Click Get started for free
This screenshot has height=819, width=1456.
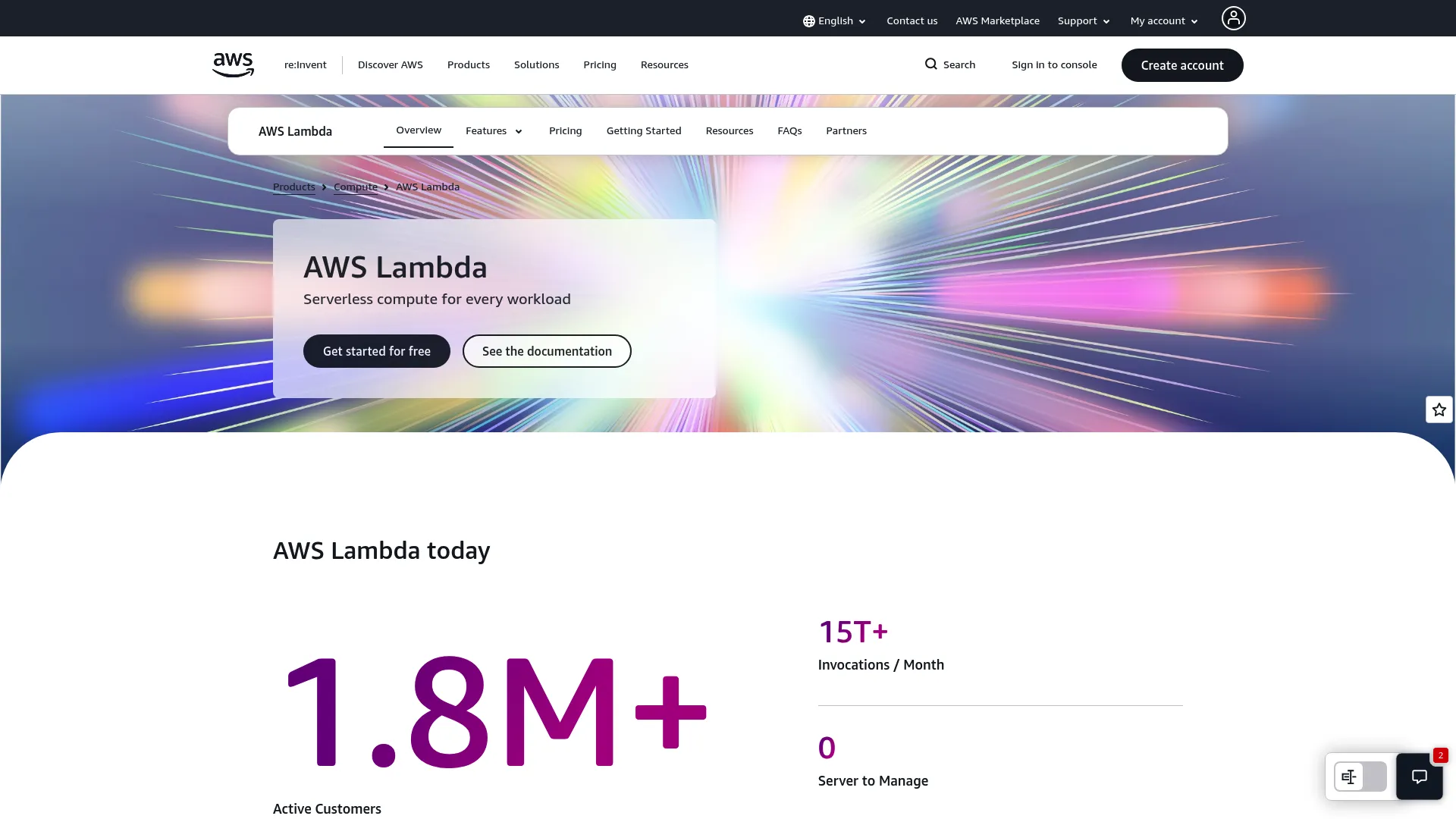coord(377,351)
